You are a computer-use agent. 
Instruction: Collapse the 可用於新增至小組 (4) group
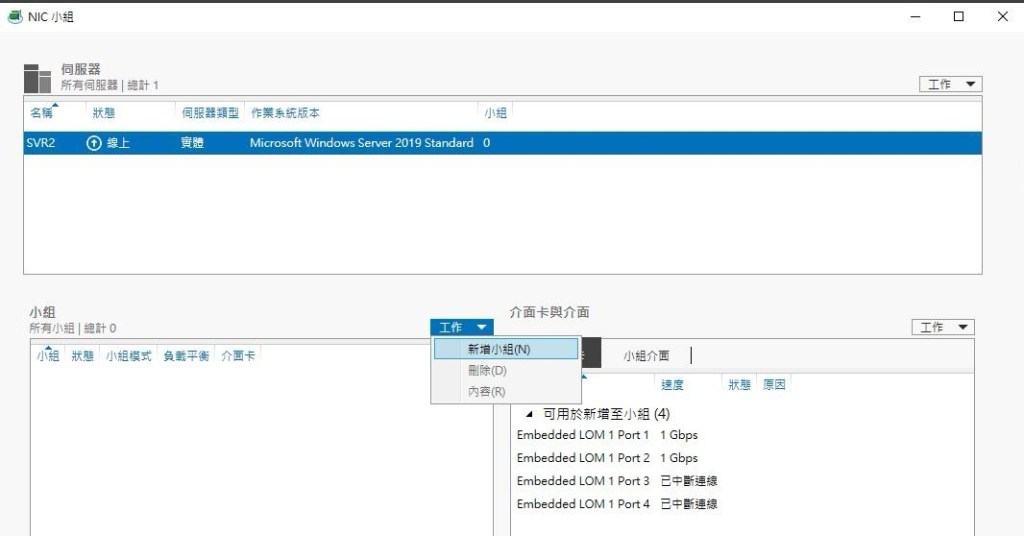[x=529, y=414]
